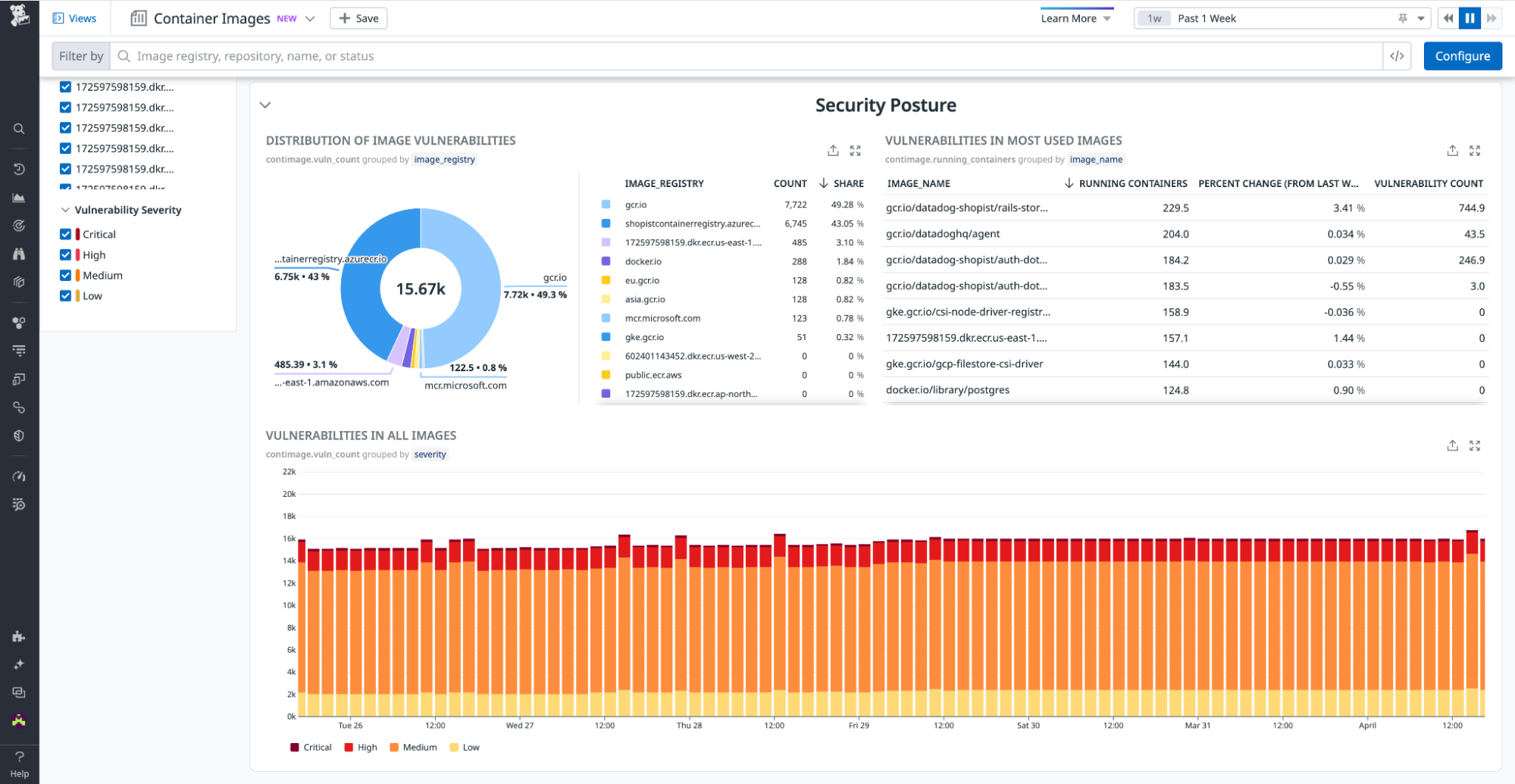The width and height of the screenshot is (1515, 784).
Task: Expand Vulnerabilities in Most Used Images to fullscreen
Action: click(x=1474, y=151)
